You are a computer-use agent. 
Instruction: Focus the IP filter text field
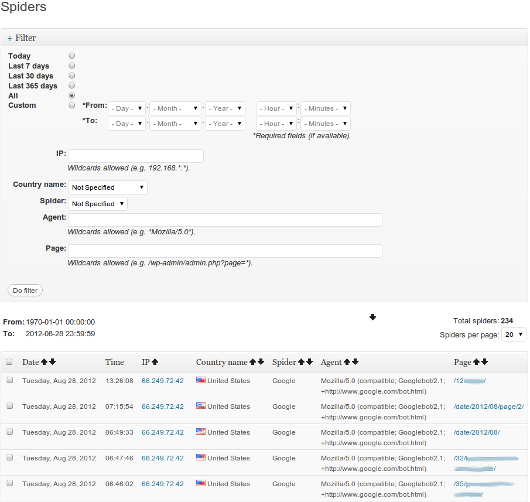pyautogui.click(x=136, y=156)
